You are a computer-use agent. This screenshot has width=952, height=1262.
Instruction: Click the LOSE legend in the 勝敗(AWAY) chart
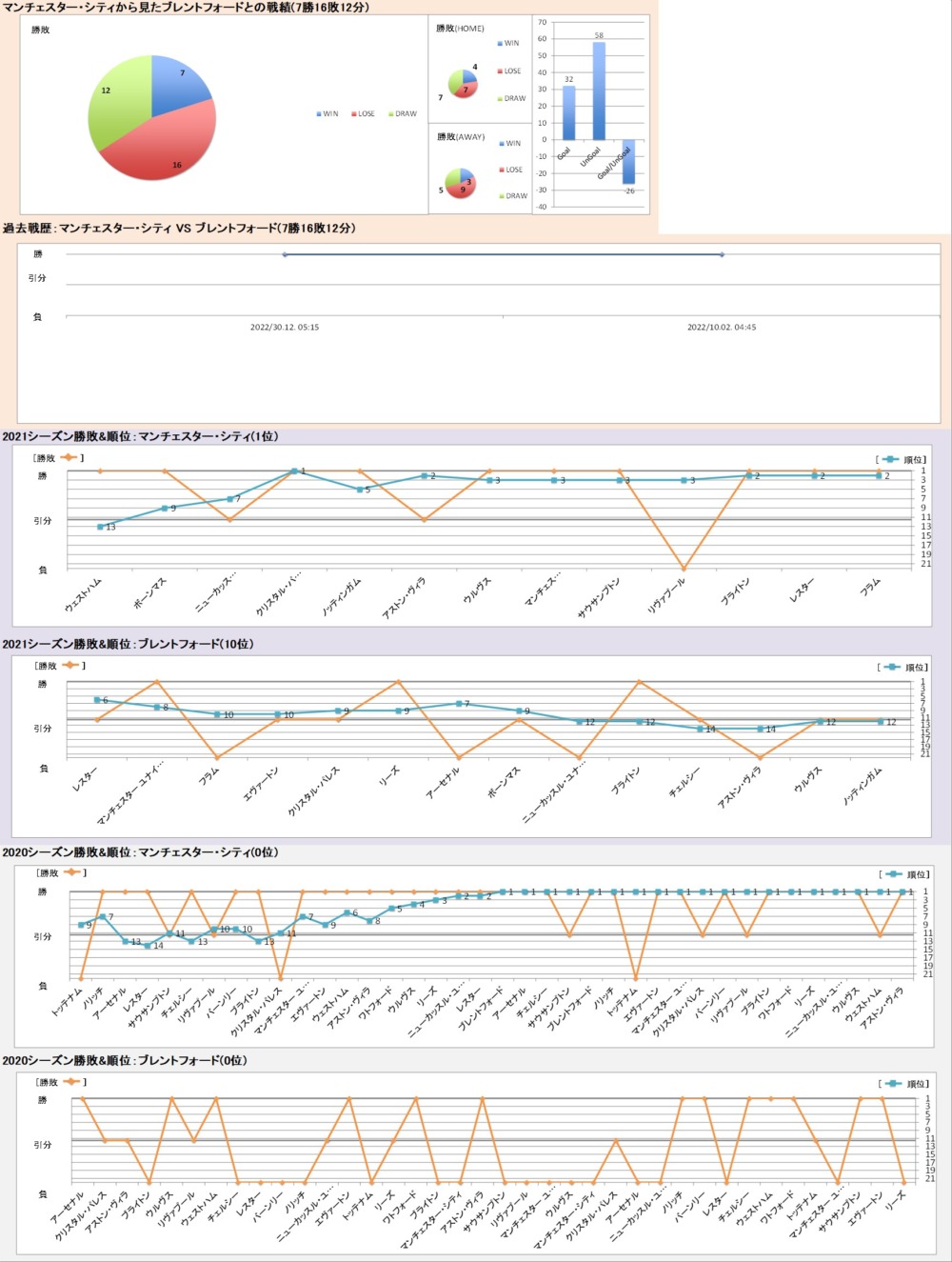tap(510, 170)
